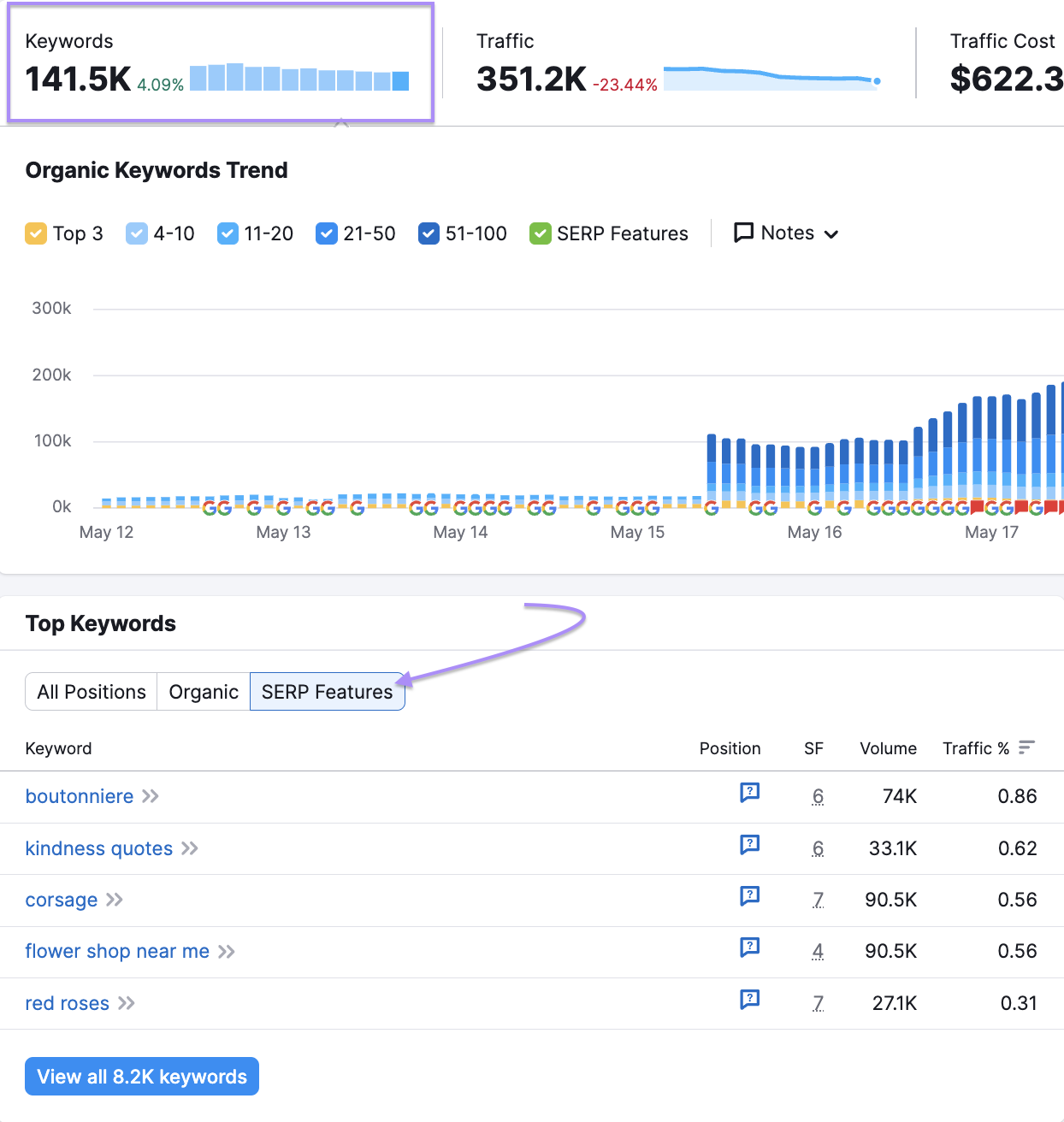Viewport: 1064px width, 1122px height.
Task: Click the SERP features icon beside kindness quotes
Action: point(750,846)
